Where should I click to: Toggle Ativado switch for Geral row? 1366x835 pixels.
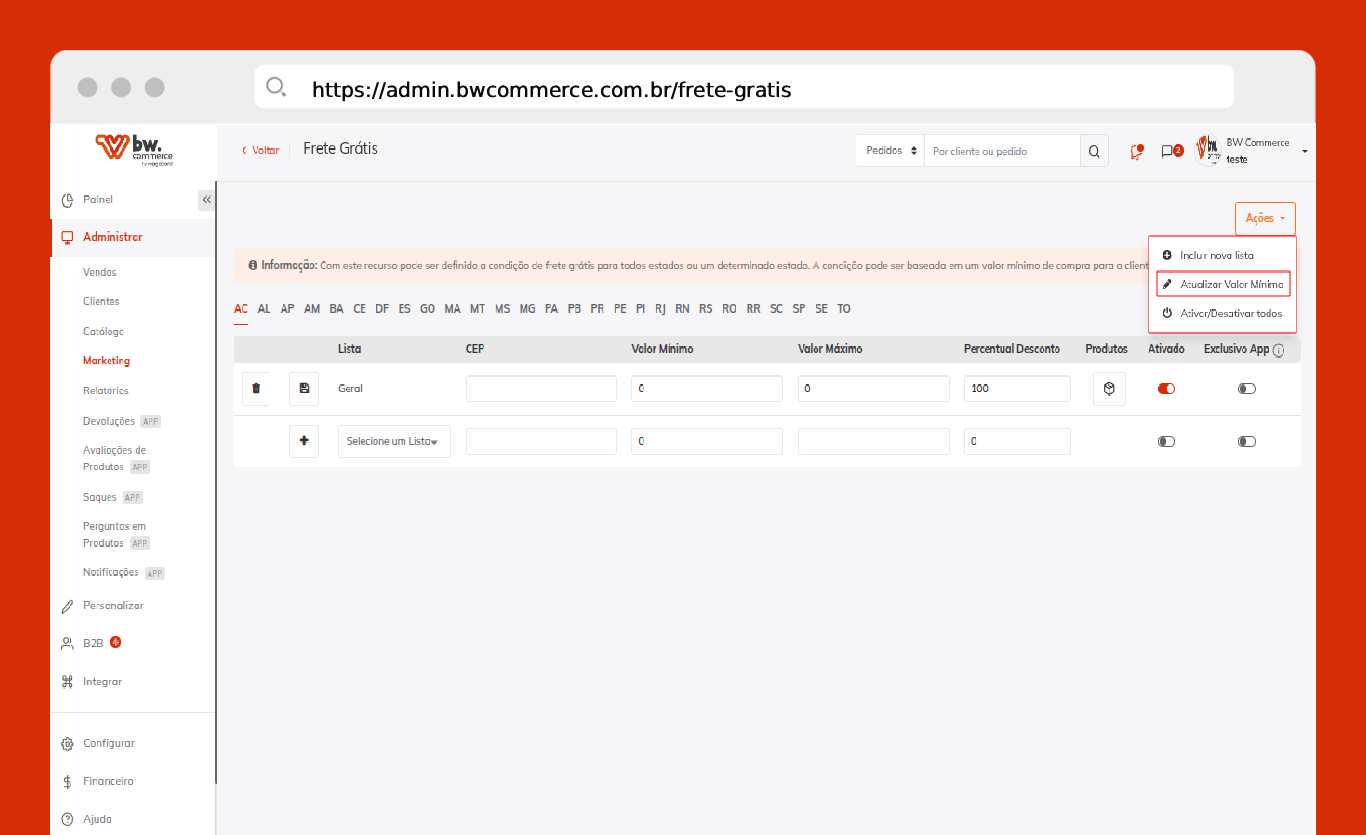(1166, 388)
